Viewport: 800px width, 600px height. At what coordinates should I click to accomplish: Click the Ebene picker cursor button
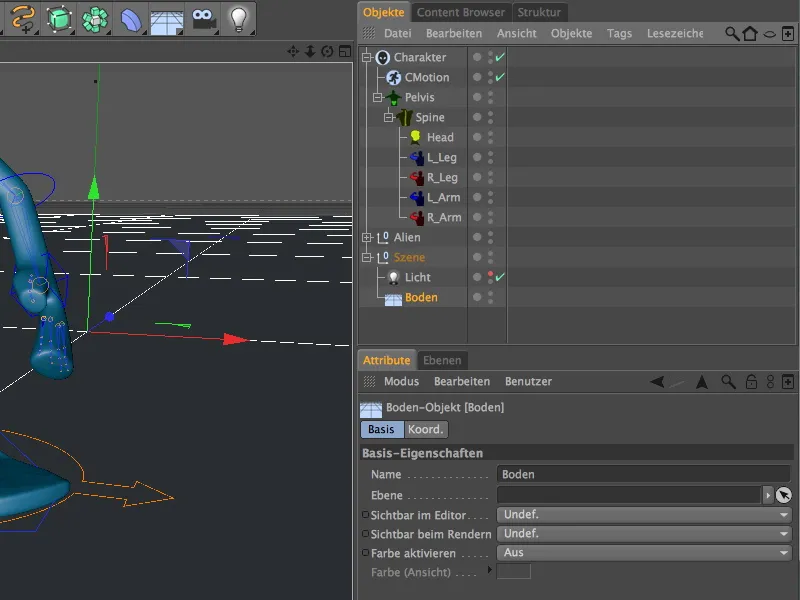[784, 495]
